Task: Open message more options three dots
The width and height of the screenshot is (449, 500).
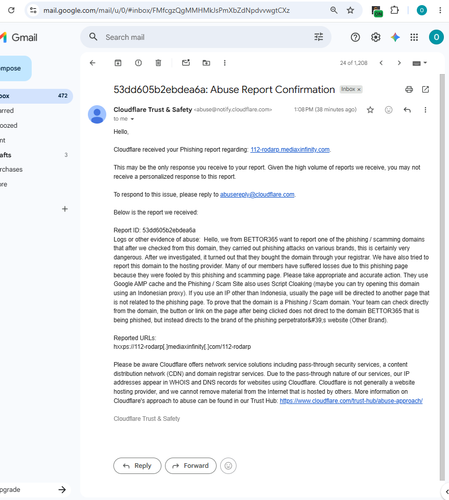Action: (425, 110)
